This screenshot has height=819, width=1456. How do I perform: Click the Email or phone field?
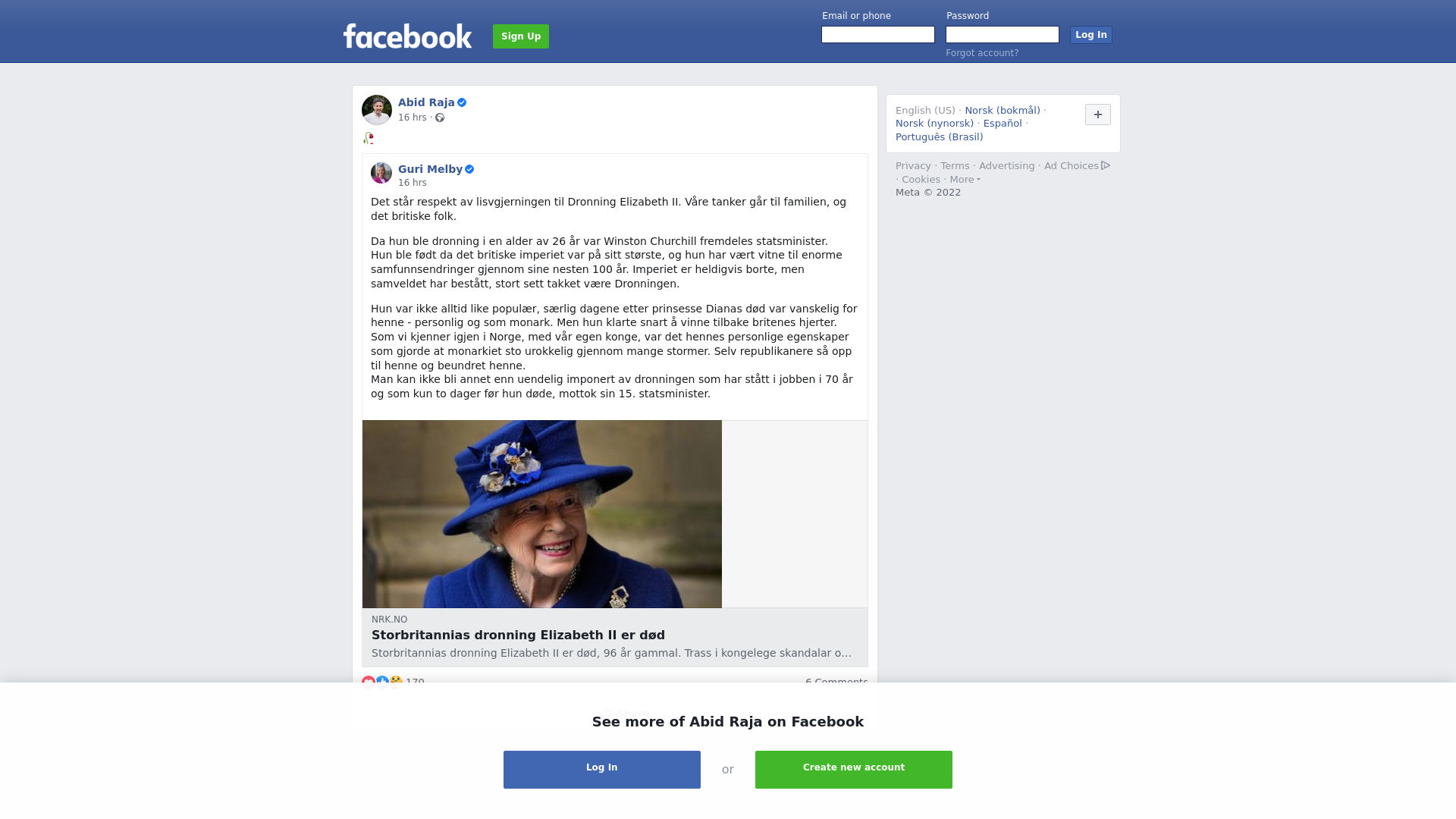[x=878, y=35]
